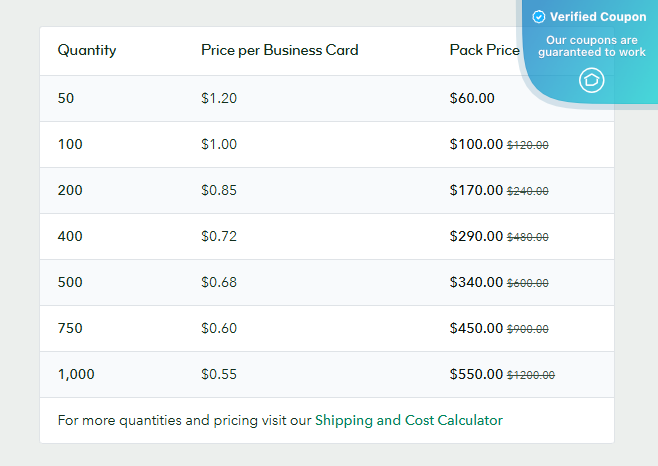Click "Our coupons are guaranteed to work" text
658x466 pixels.
click(592, 46)
